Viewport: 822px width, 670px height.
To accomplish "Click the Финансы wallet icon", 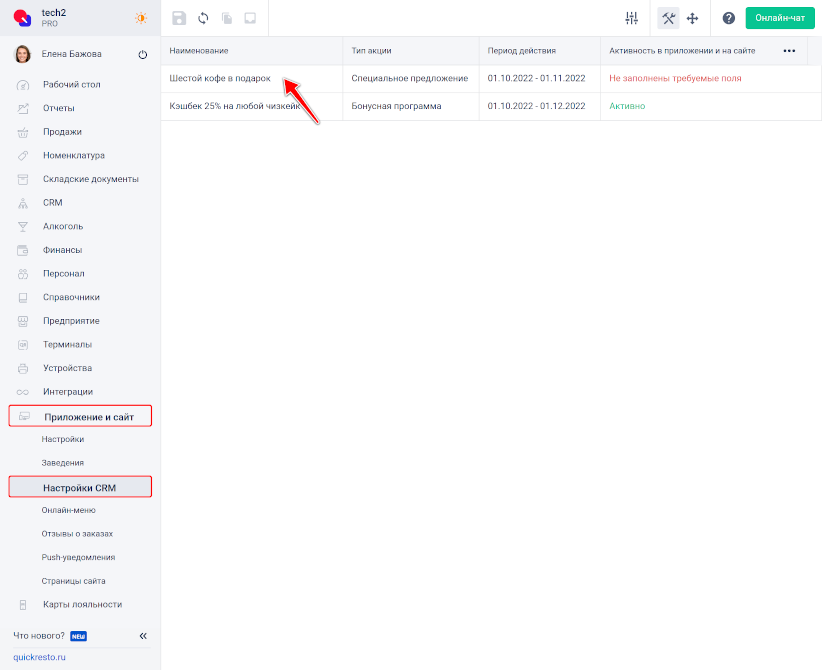I will pyautogui.click(x=23, y=250).
